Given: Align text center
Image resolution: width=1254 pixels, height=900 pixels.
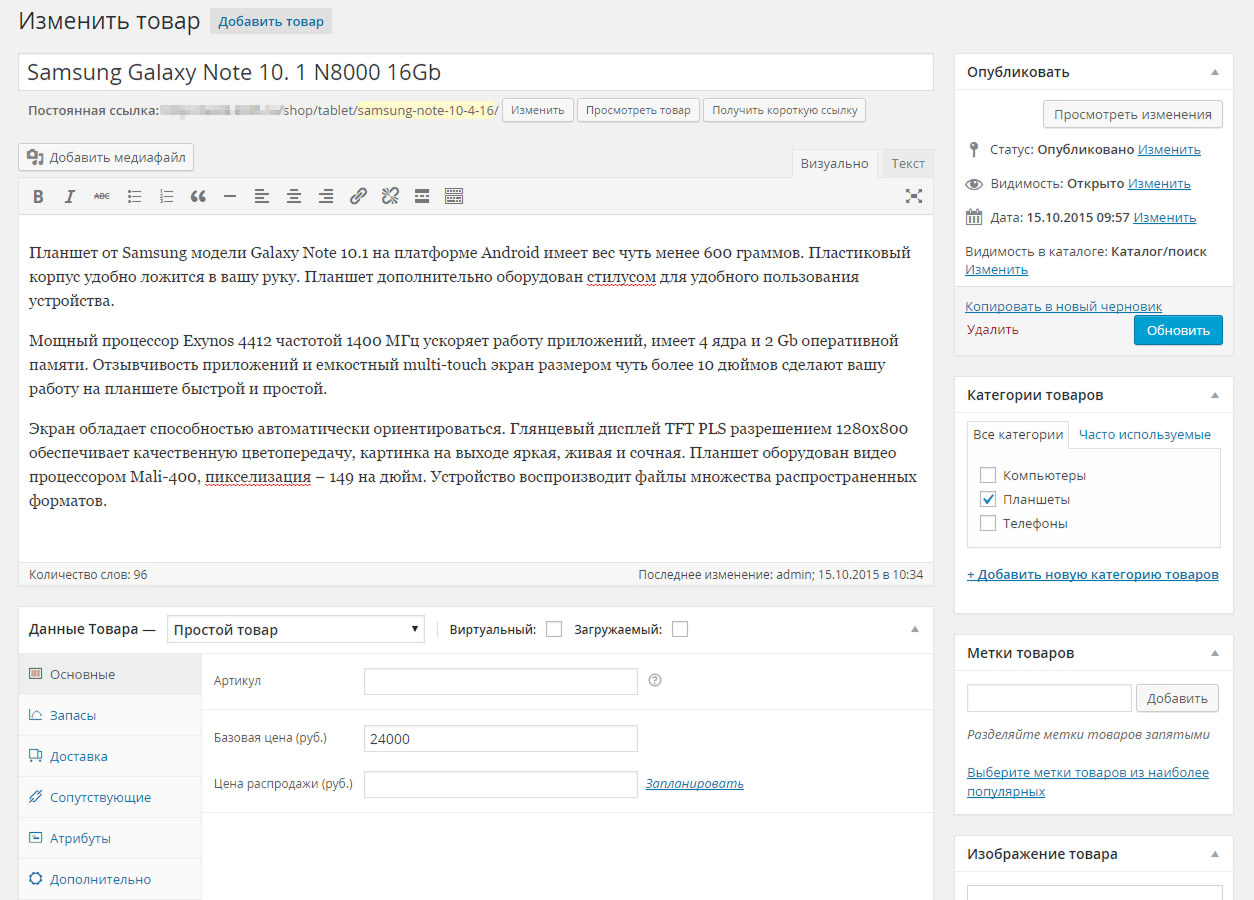Looking at the screenshot, I should click(294, 196).
